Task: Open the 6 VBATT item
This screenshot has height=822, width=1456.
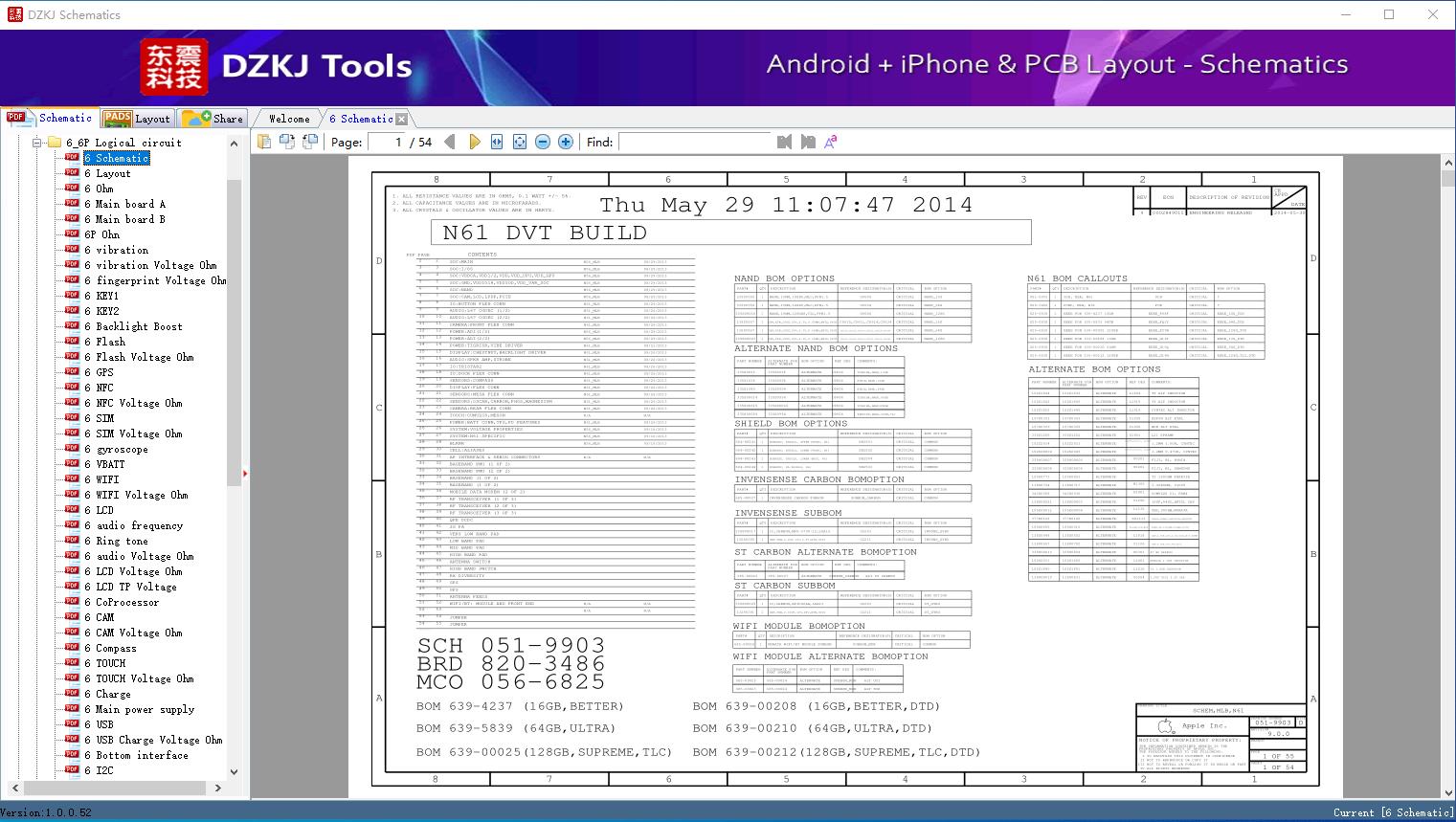Action: click(104, 464)
